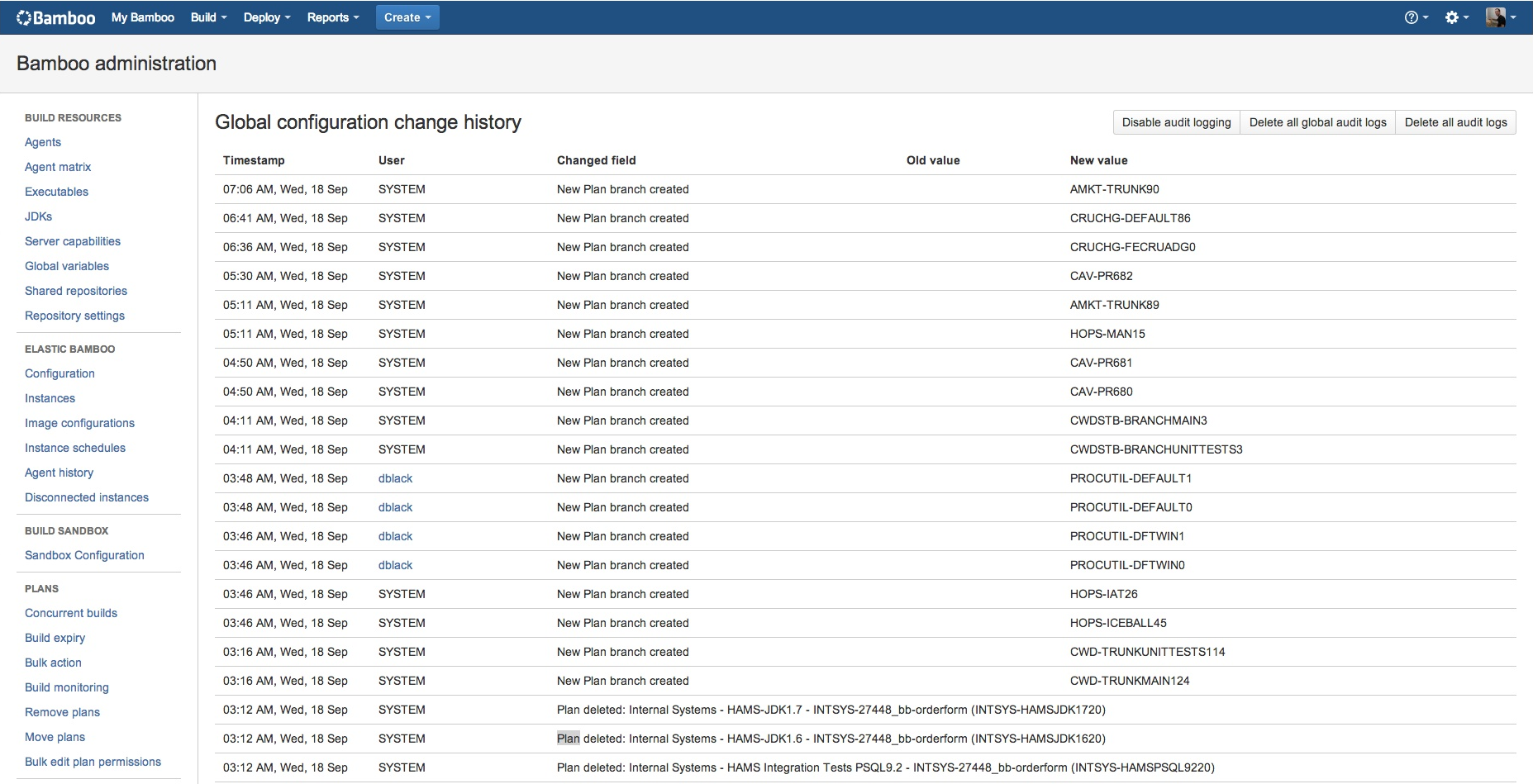Image resolution: width=1533 pixels, height=784 pixels.
Task: Click the Timestamp column header
Action: coord(254,160)
